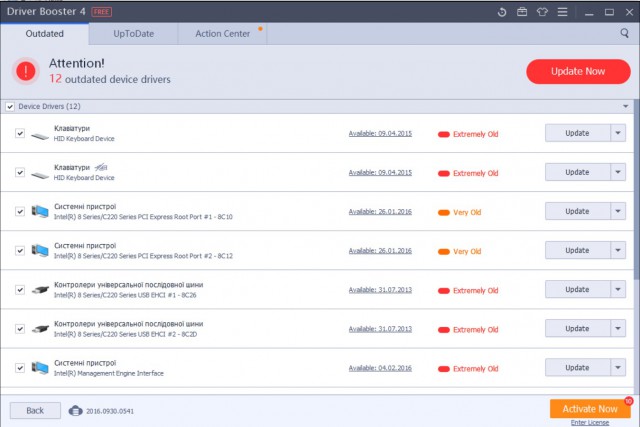Image resolution: width=640 pixels, height=427 pixels.
Task: Uncheck the Root Port #1 - 8C10 checkbox
Action: (x=20, y=211)
